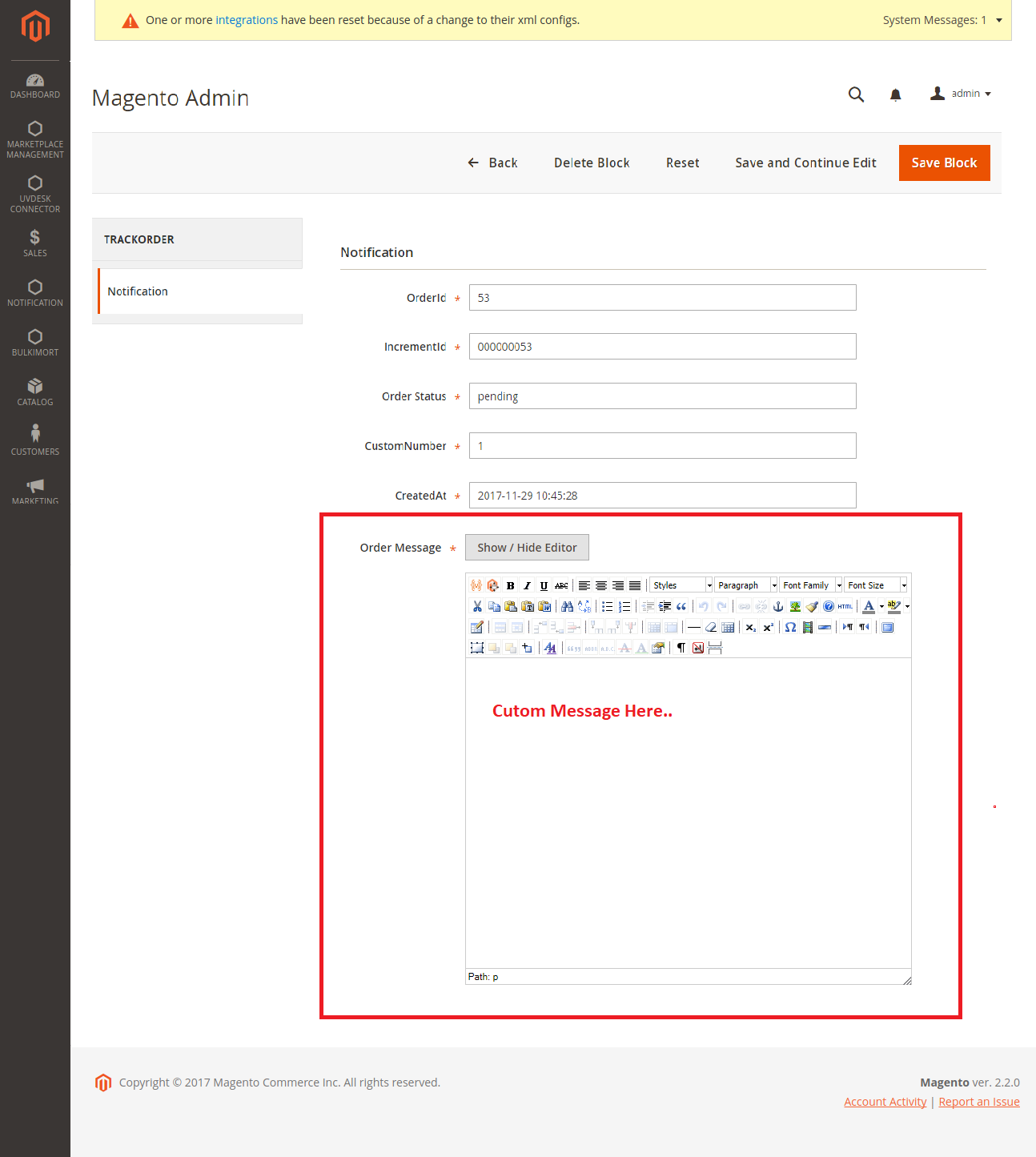The height and width of the screenshot is (1157, 1036).
Task: Toggle fullscreen editor mode icon
Action: tap(888, 628)
